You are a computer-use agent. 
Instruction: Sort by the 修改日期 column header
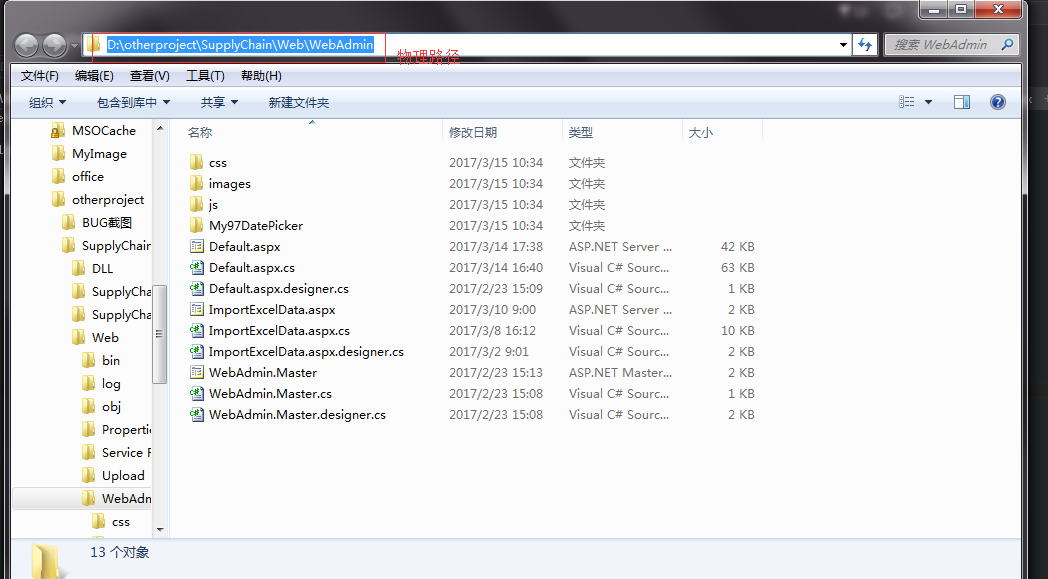[473, 132]
